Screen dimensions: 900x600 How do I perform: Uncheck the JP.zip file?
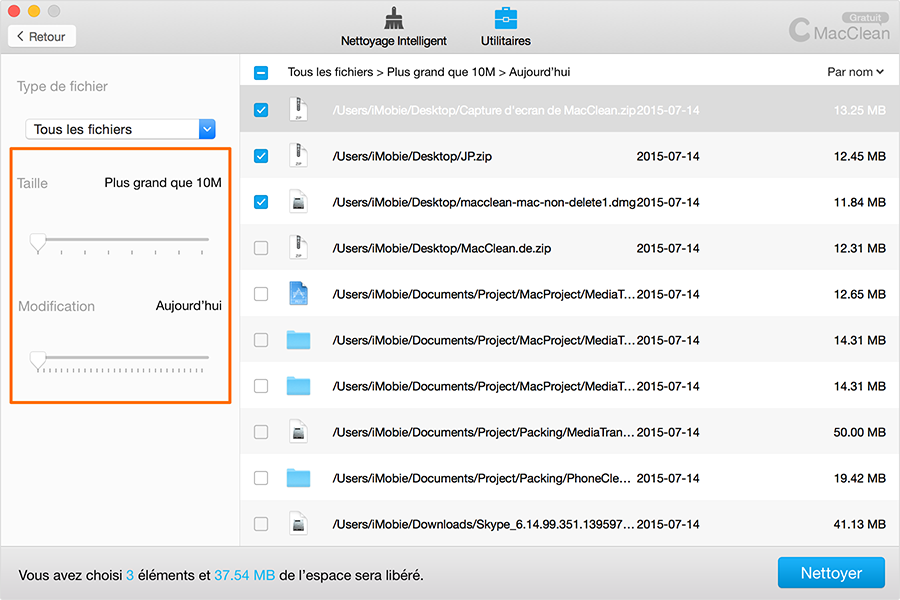pos(261,156)
